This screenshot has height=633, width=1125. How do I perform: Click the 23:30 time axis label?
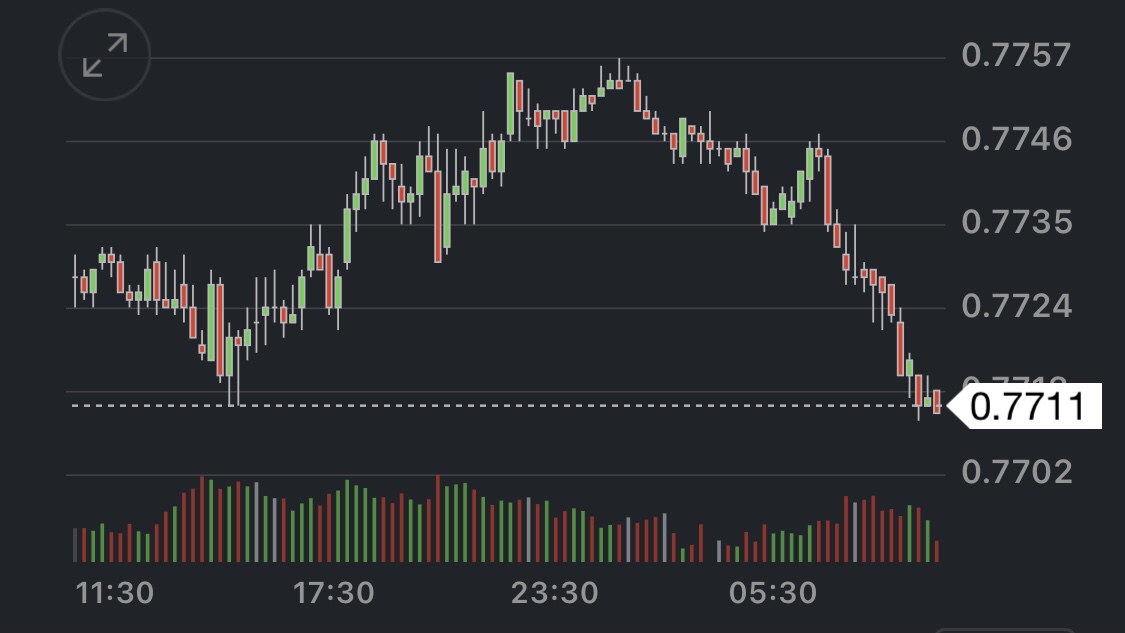pyautogui.click(x=554, y=593)
